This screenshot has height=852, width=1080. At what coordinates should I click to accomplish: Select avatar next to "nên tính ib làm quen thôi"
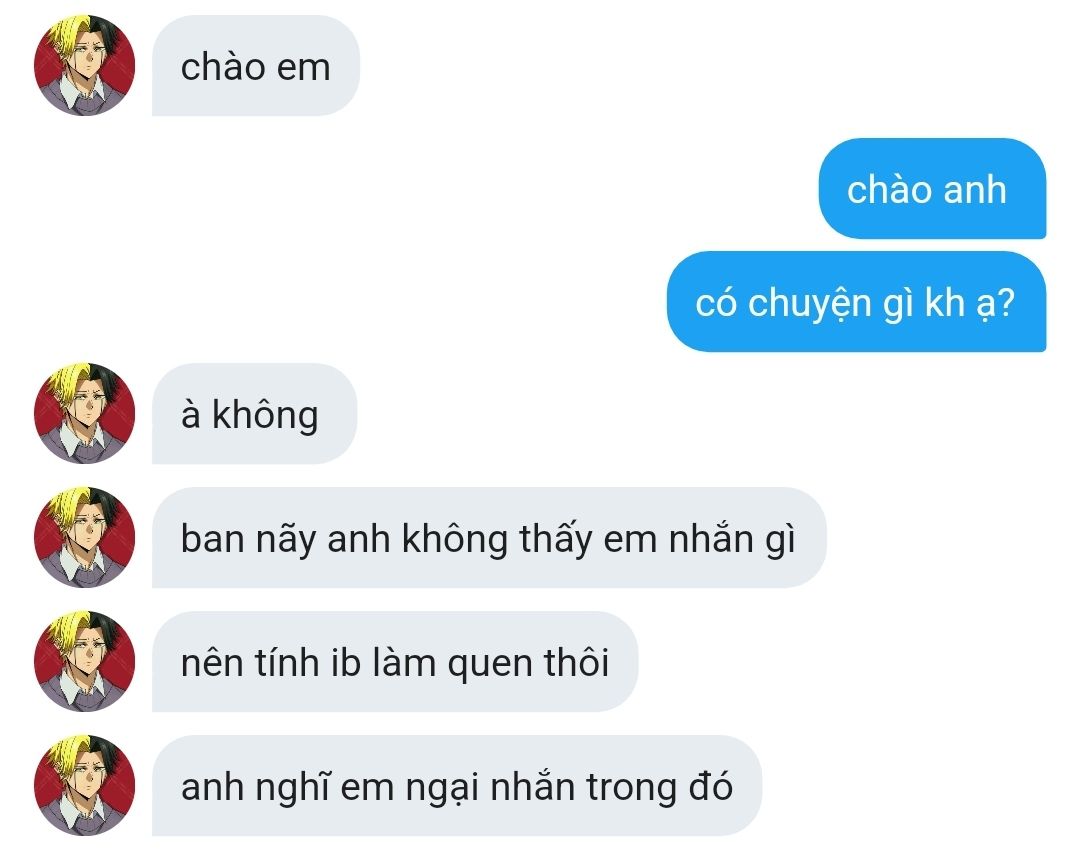(84, 661)
